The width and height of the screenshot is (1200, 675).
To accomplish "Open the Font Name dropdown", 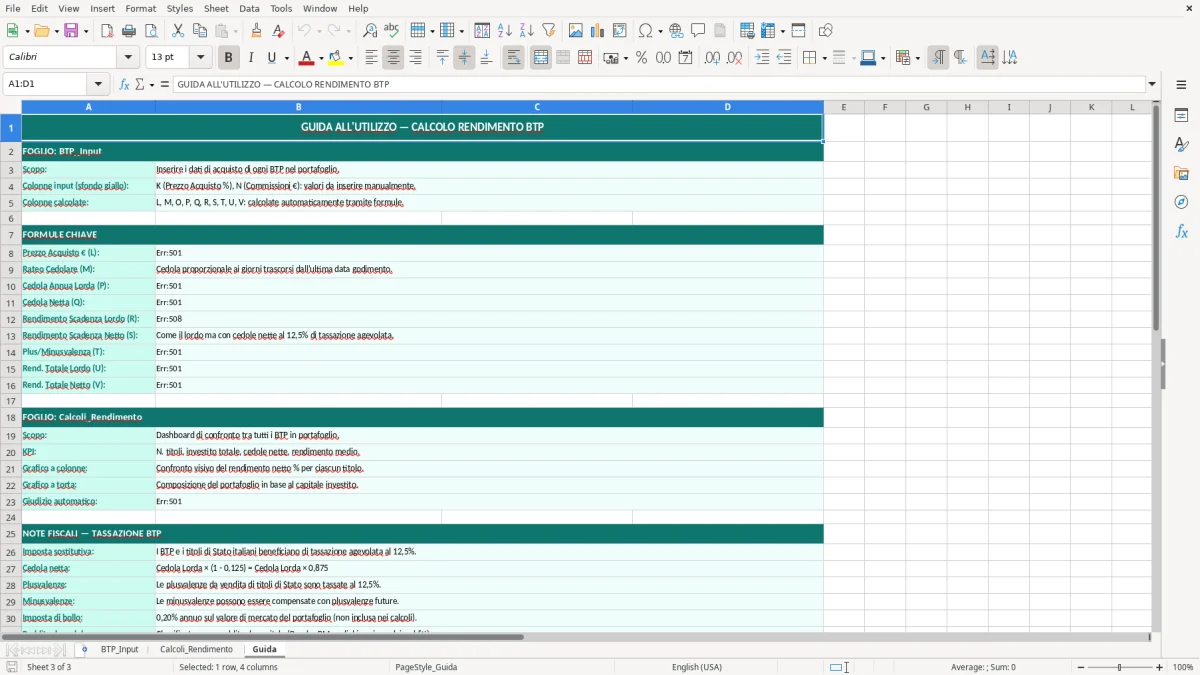I will (x=128, y=58).
